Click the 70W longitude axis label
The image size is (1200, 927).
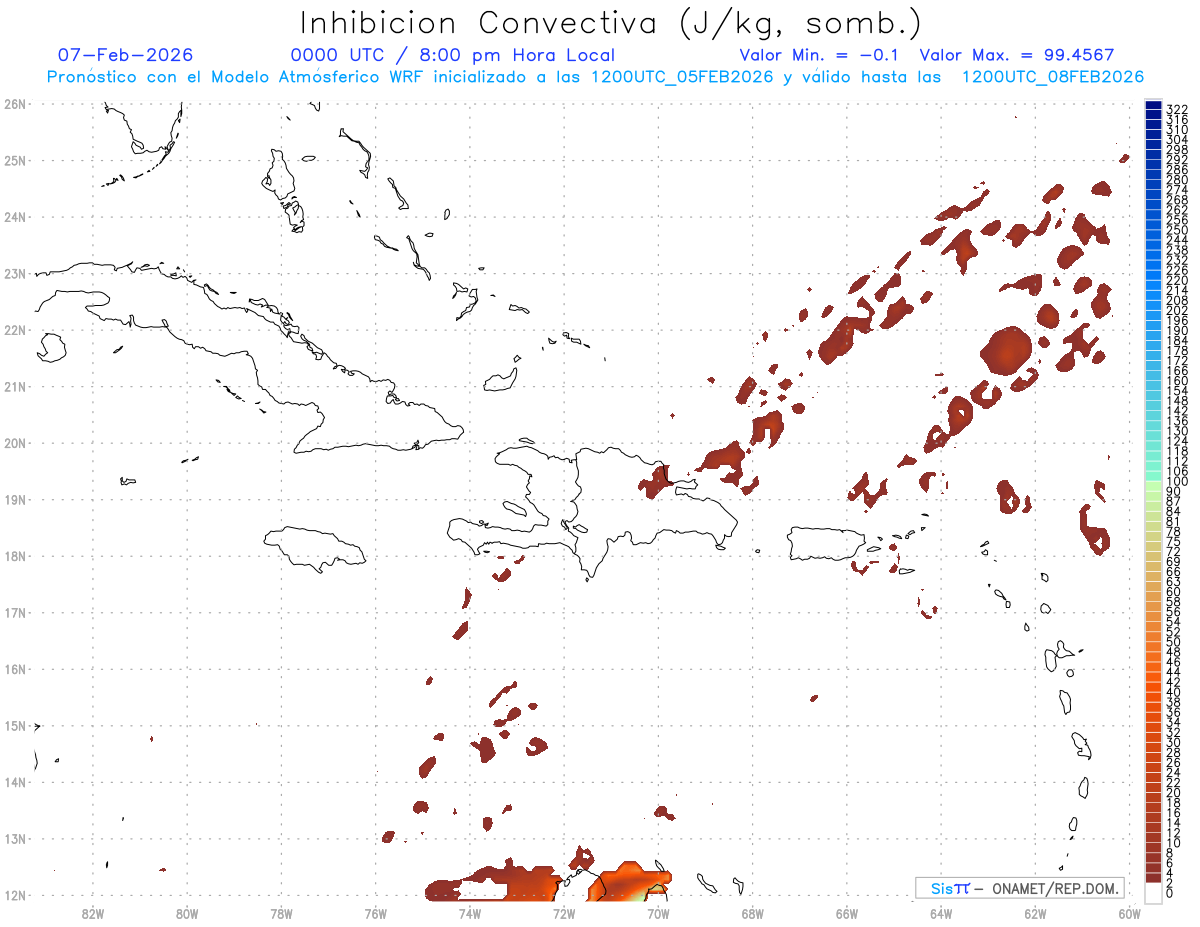[x=658, y=913]
